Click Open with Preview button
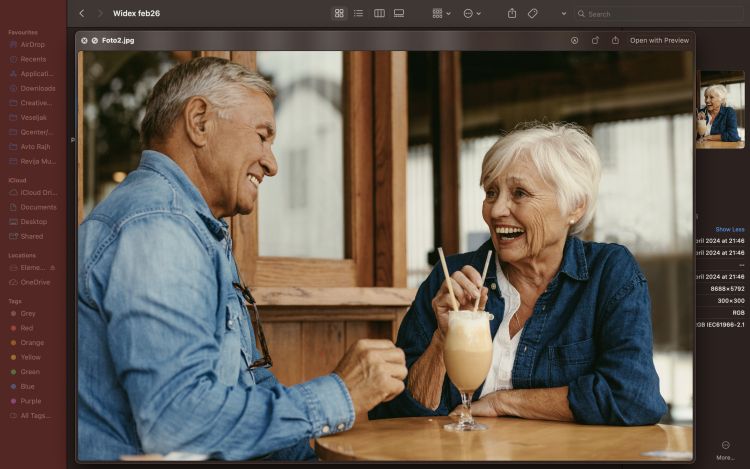 pos(659,41)
